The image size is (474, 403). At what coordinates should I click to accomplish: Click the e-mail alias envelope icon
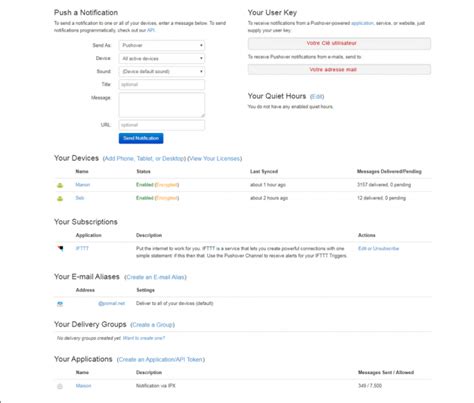pos(60,304)
